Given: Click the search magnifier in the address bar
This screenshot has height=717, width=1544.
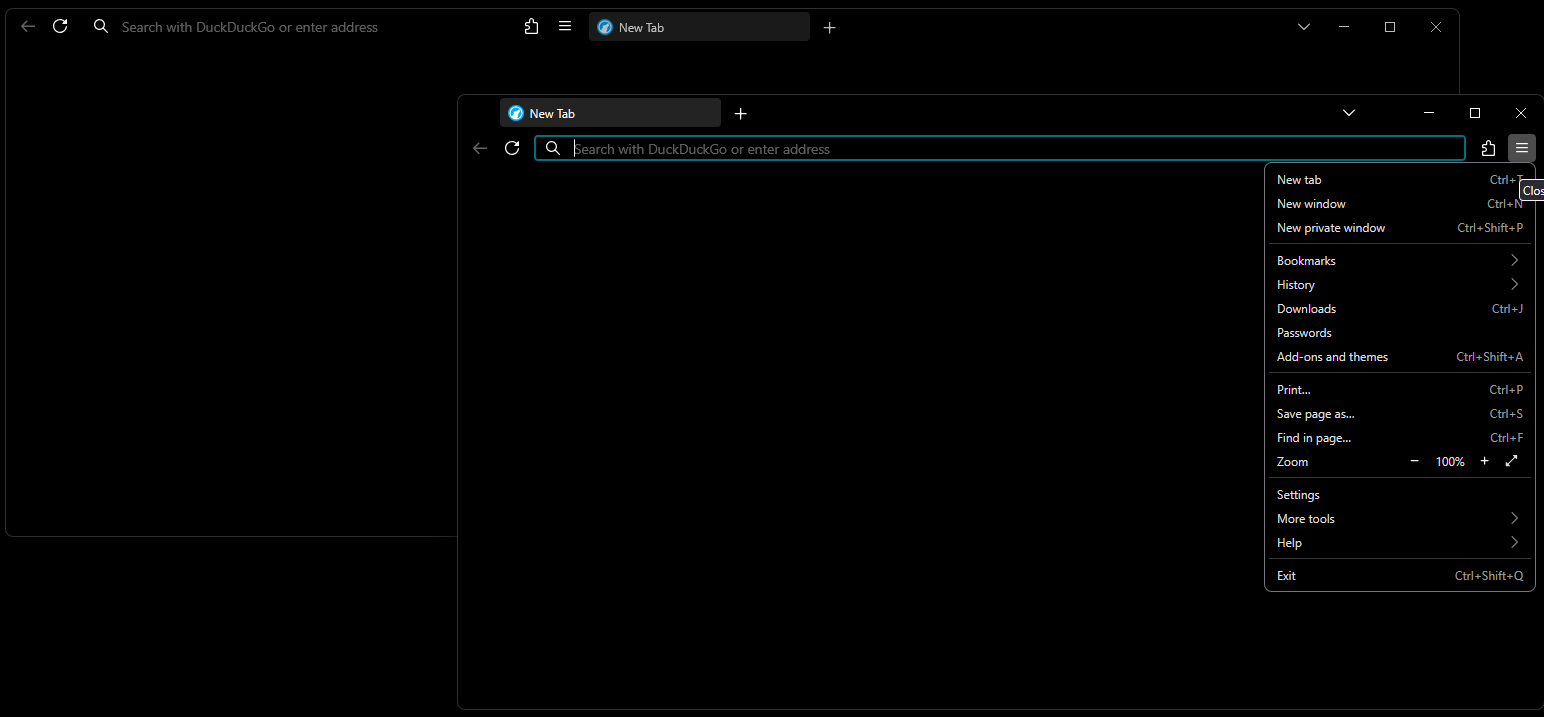Looking at the screenshot, I should pyautogui.click(x=554, y=148).
